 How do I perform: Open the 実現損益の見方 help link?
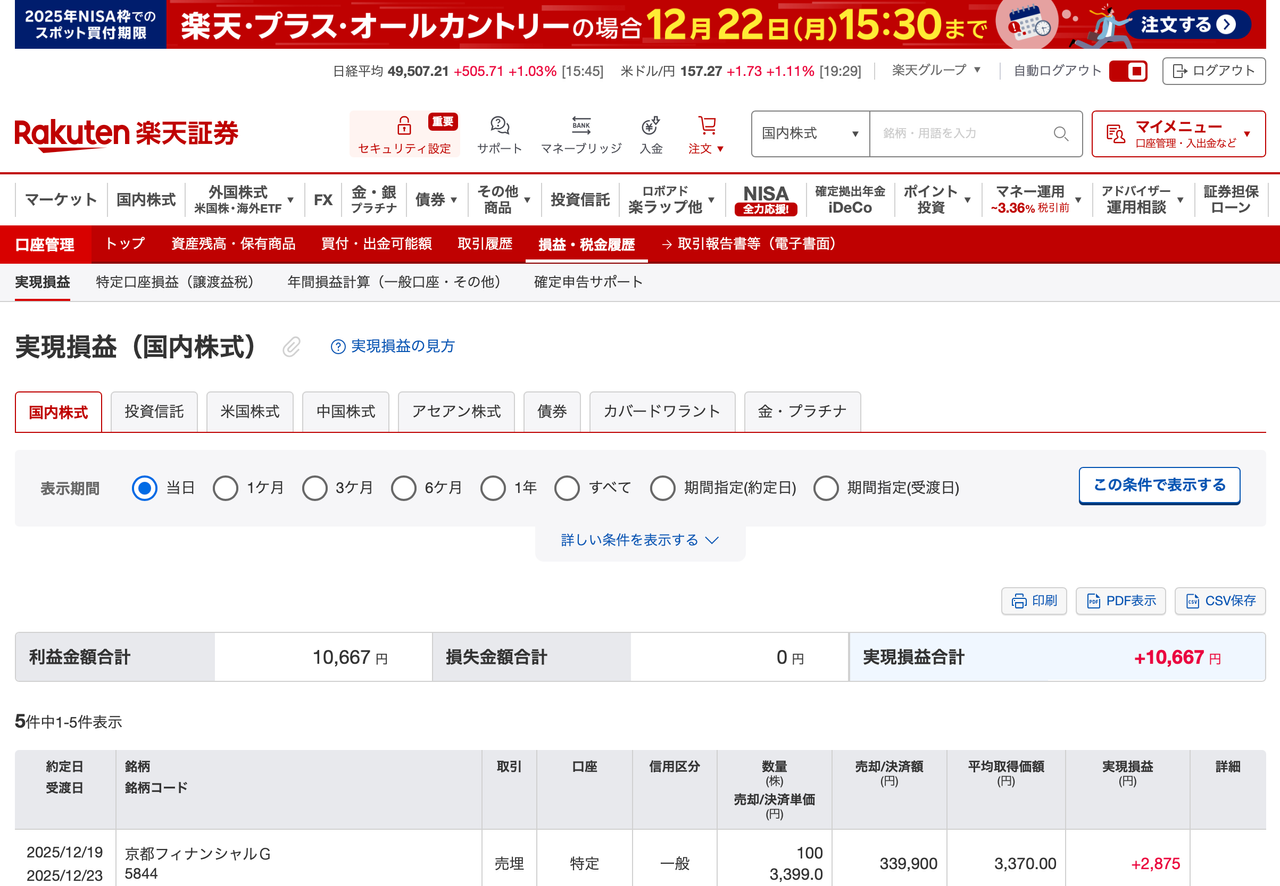[x=396, y=346]
